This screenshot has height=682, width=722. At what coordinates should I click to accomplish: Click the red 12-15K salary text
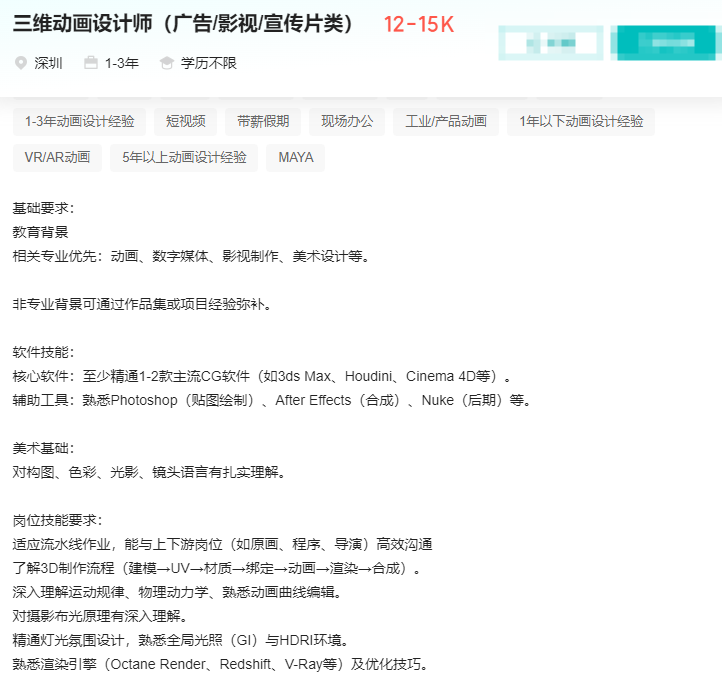click(x=418, y=25)
